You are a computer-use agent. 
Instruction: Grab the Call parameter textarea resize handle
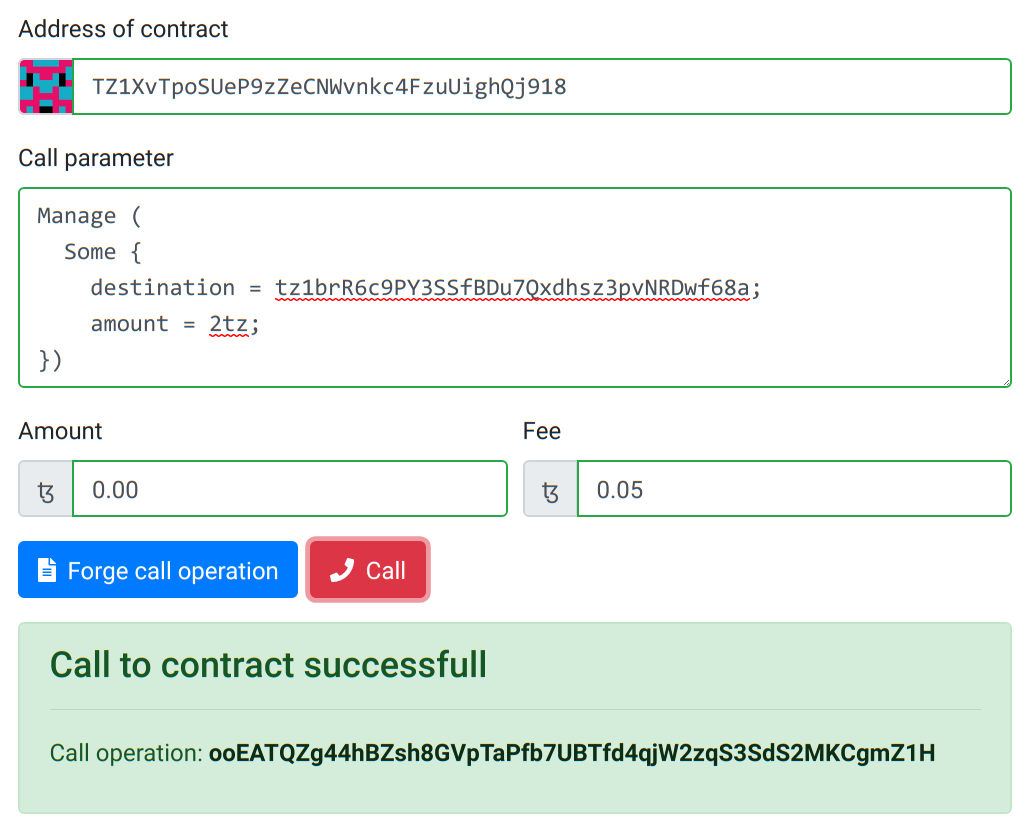click(x=1005, y=380)
